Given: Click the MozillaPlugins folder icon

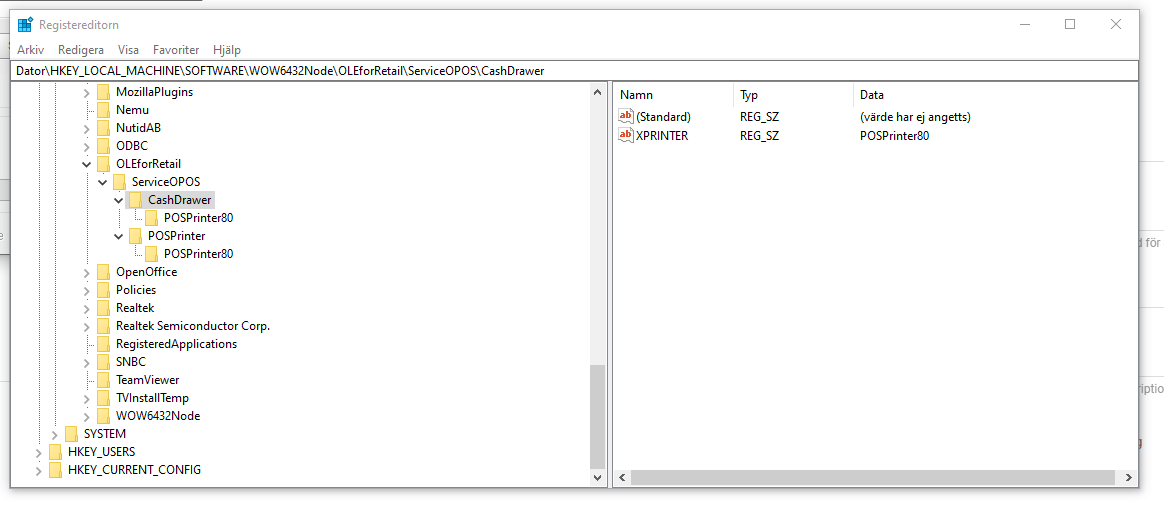Looking at the screenshot, I should 104,92.
